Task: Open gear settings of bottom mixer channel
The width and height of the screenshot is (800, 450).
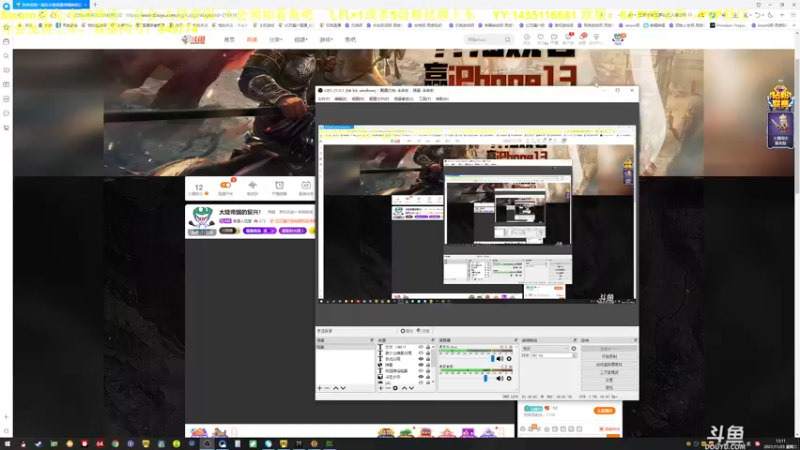Action: point(509,379)
